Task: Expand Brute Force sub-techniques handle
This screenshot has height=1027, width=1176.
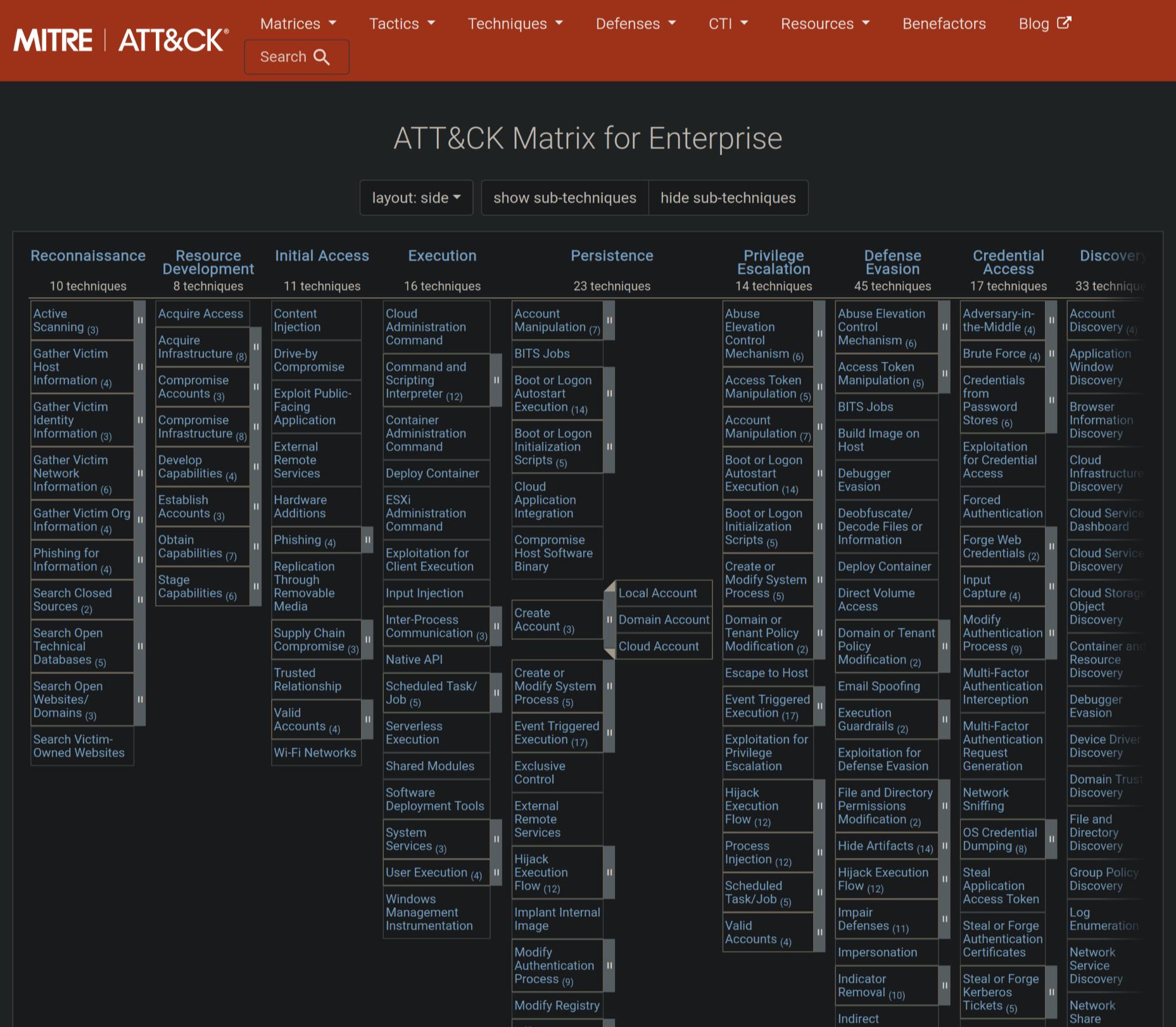Action: pos(1051,354)
